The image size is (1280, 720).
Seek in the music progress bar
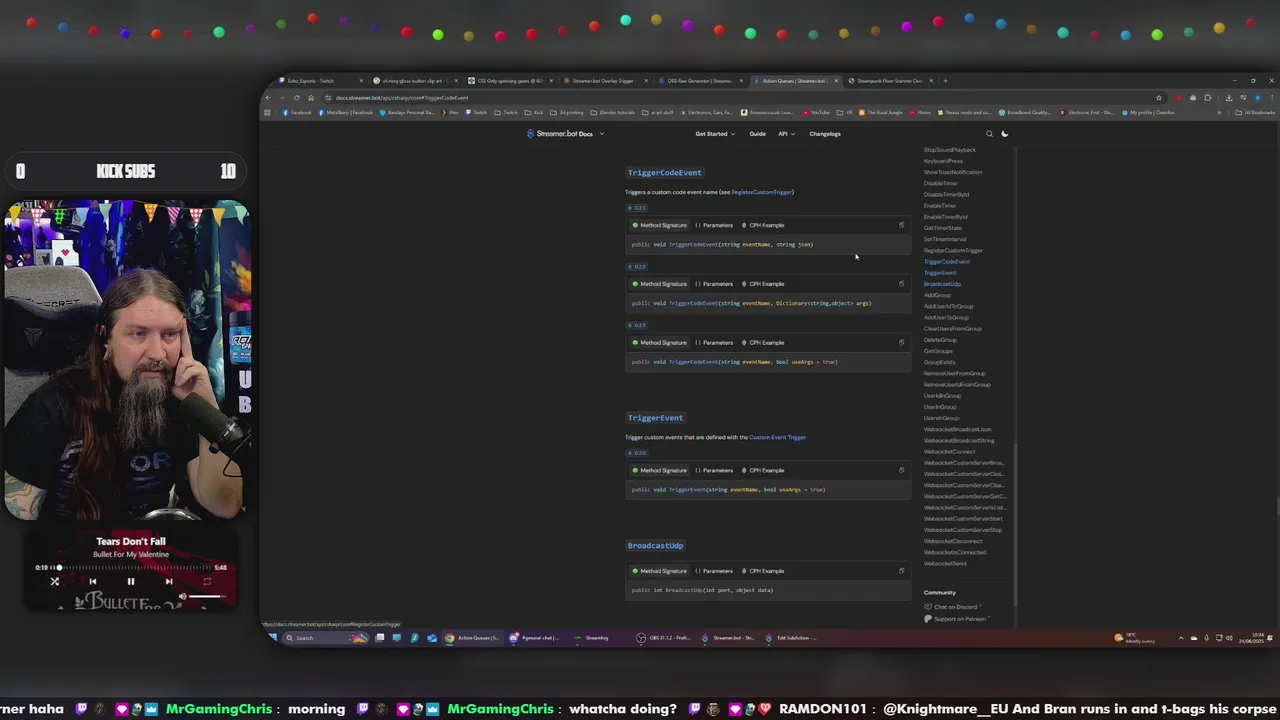(131, 568)
